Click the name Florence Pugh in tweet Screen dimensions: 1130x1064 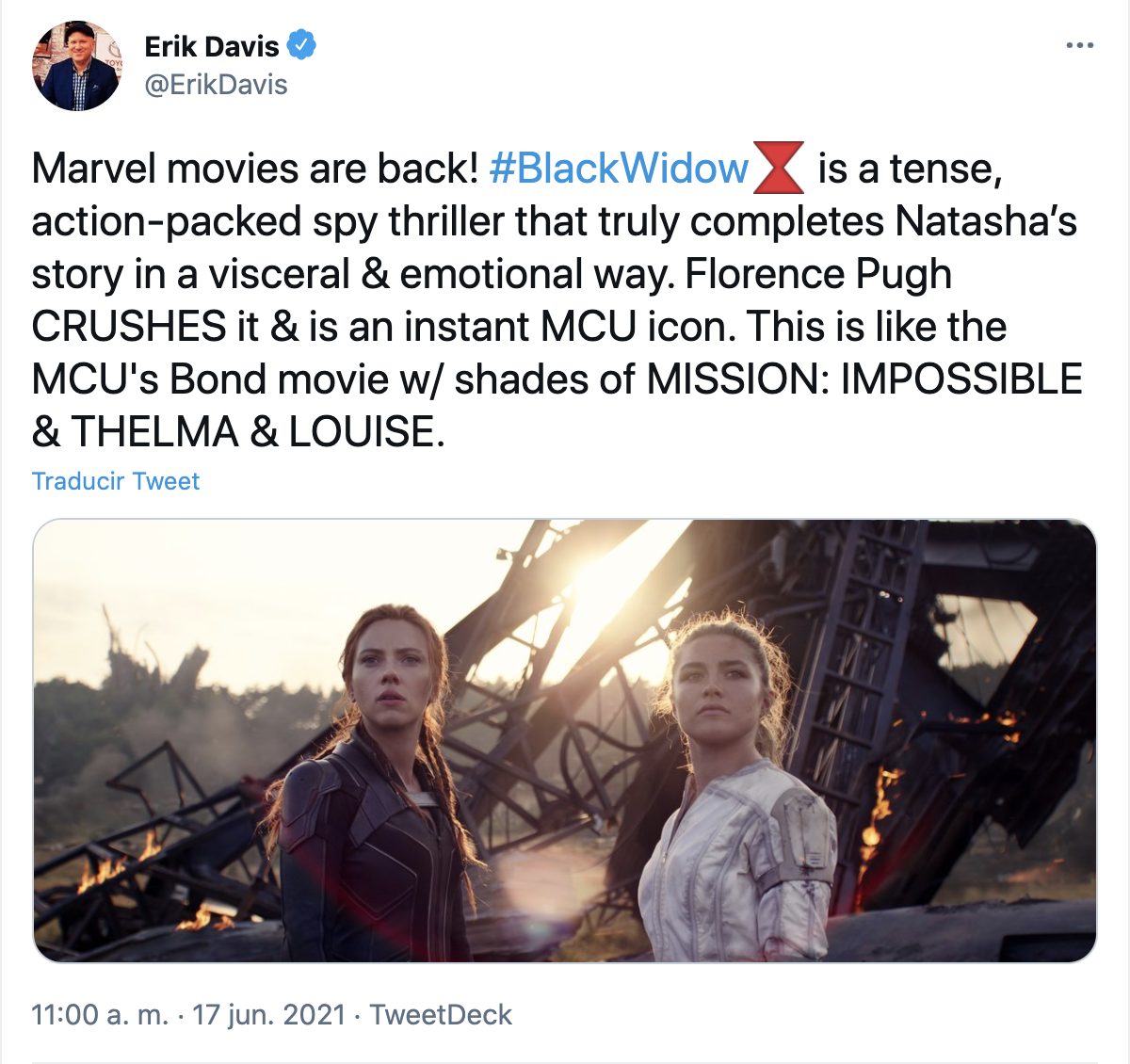817,274
